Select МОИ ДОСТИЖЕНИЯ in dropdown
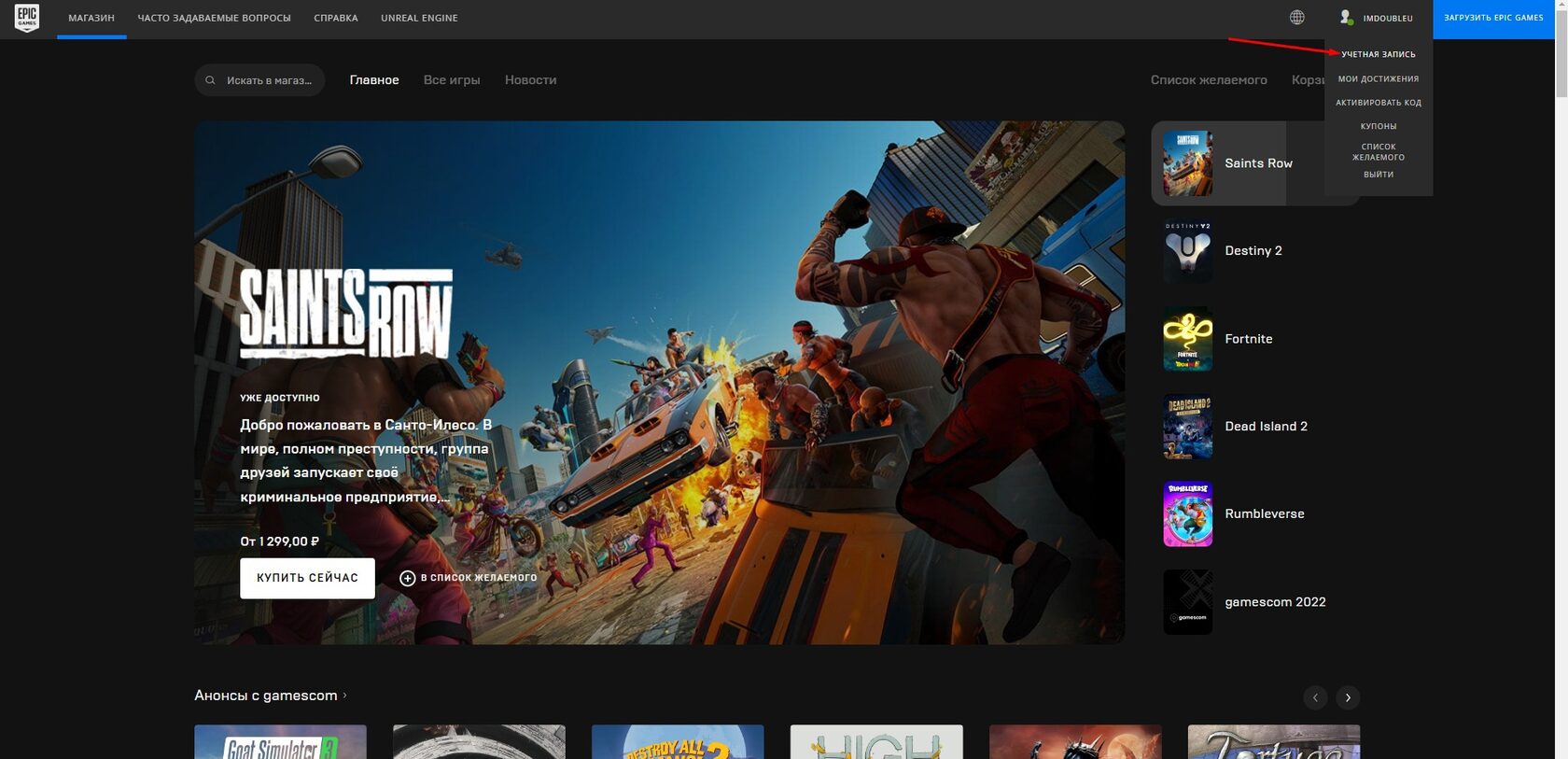Screen dimensions: 1568x759 tap(1379, 79)
